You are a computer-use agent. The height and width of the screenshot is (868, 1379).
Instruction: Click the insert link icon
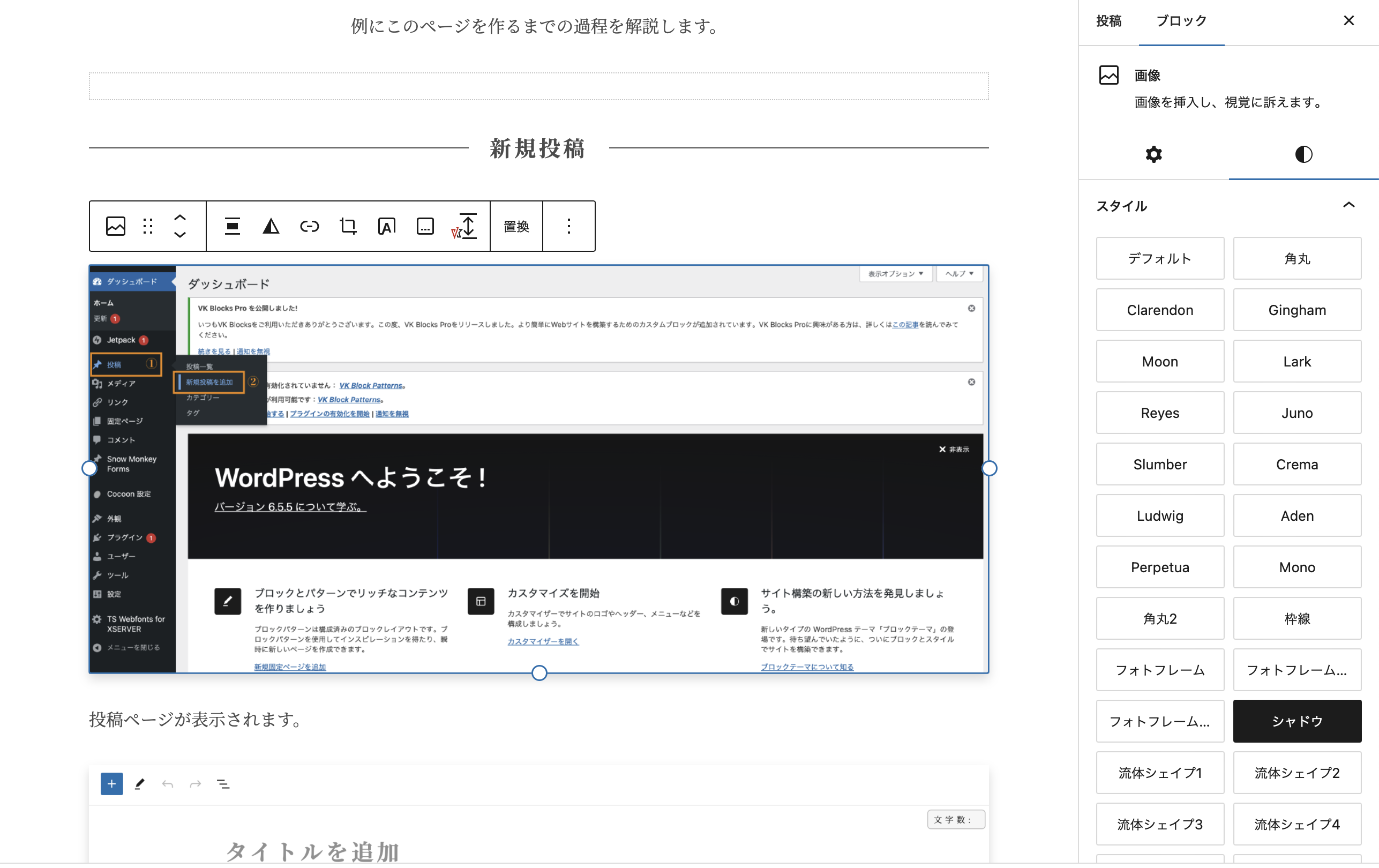click(309, 226)
